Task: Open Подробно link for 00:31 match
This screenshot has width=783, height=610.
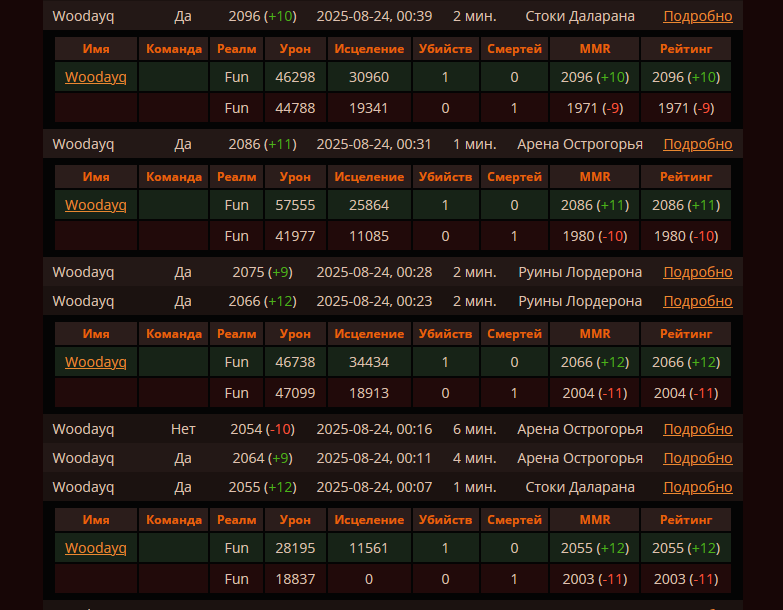Action: tap(698, 144)
